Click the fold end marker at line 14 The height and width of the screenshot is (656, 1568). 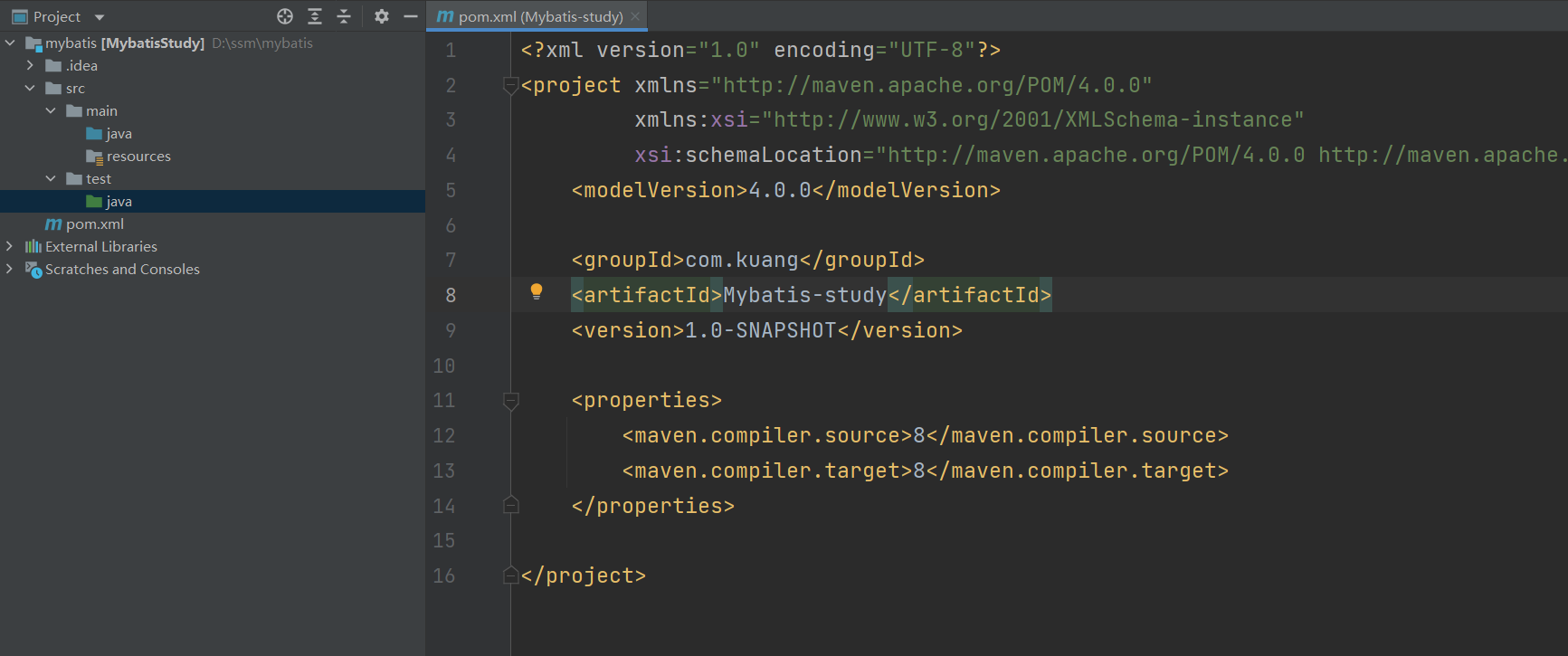point(511,505)
